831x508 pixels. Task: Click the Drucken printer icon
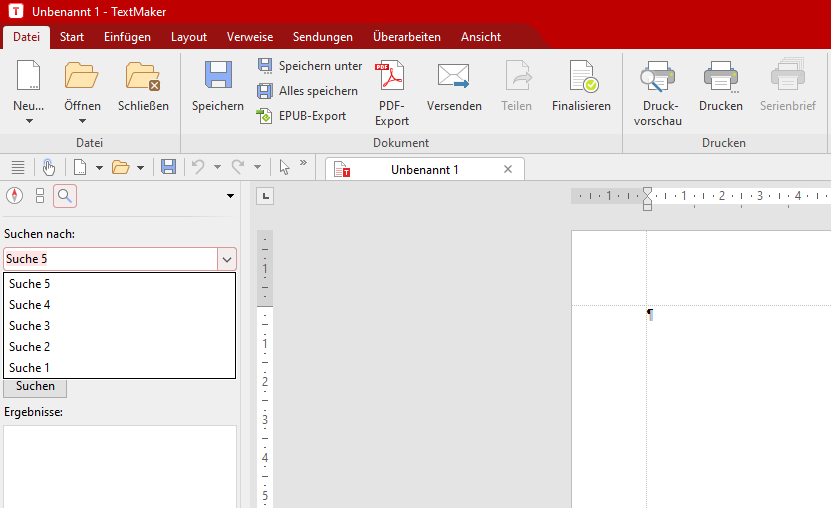721,76
